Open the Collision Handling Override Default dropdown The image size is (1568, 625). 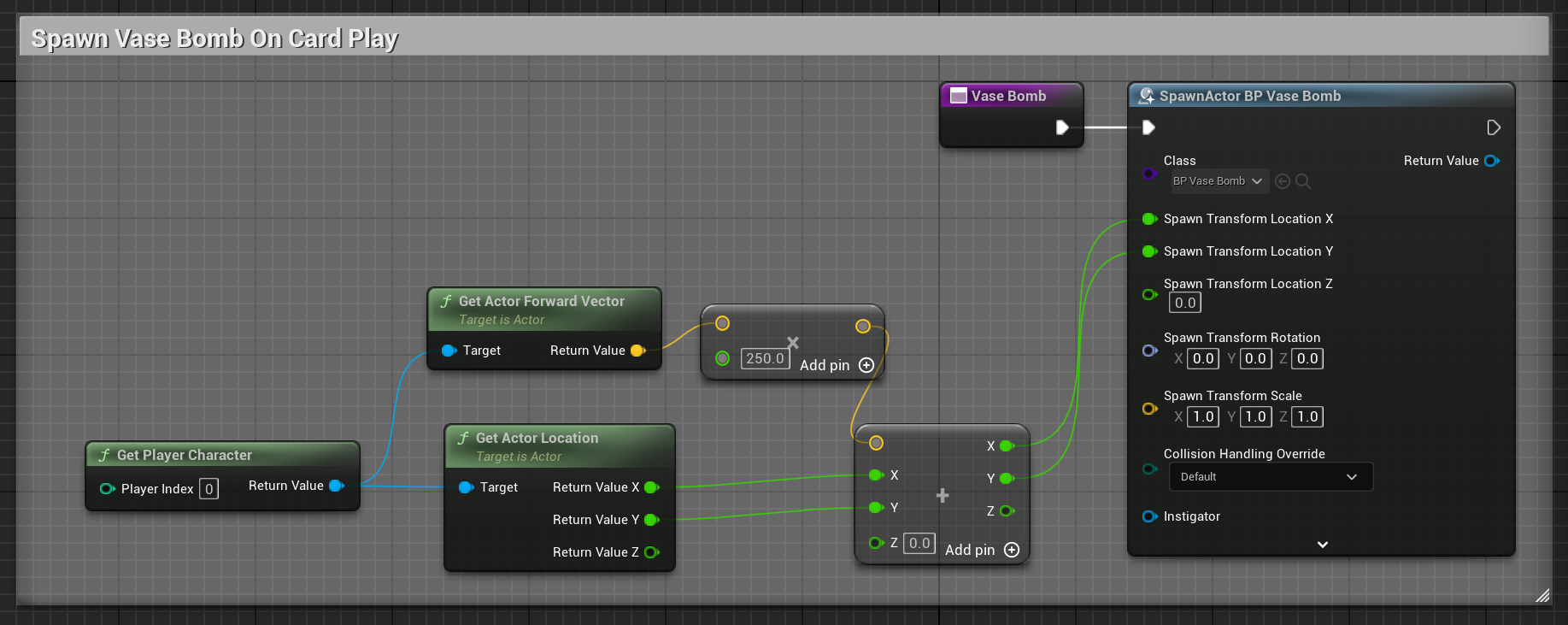(1271, 477)
